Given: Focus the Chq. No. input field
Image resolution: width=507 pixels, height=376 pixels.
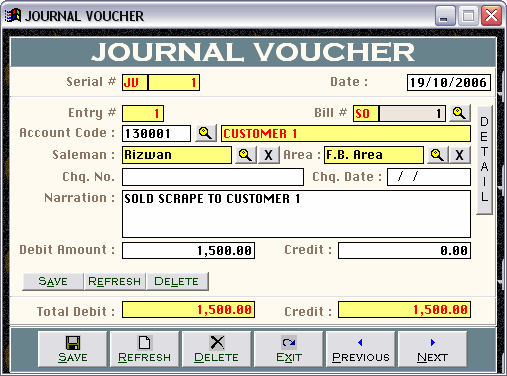Looking at the screenshot, I should [213, 177].
